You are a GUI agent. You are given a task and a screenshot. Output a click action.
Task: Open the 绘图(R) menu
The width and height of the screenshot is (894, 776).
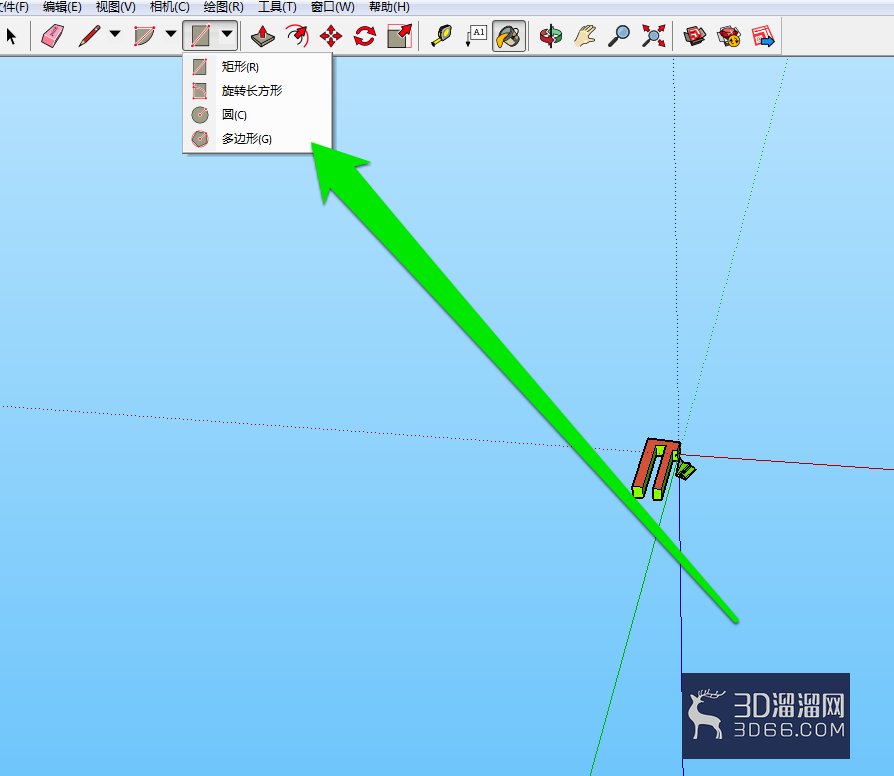pyautogui.click(x=224, y=7)
